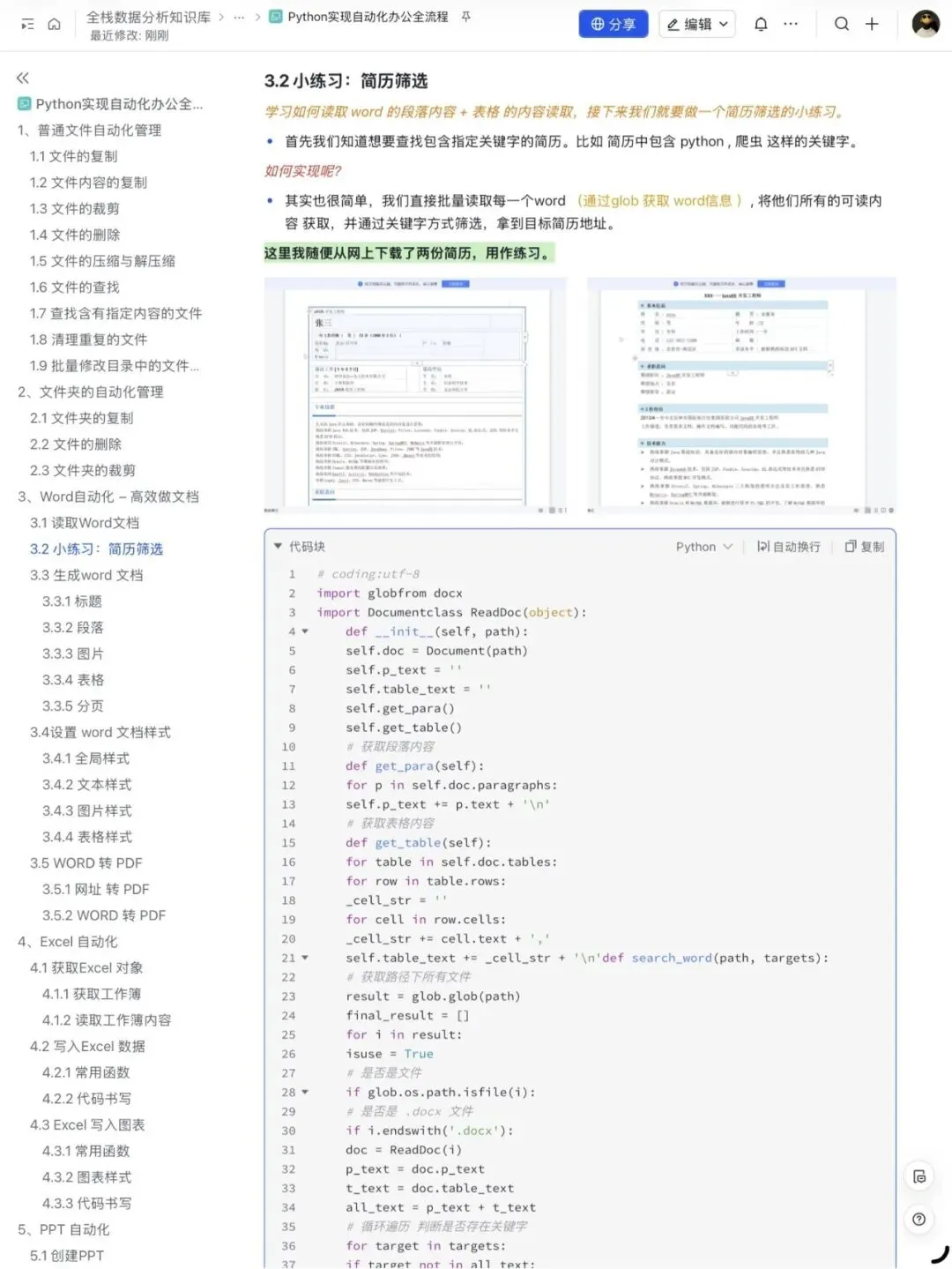Image resolution: width=952 pixels, height=1269 pixels.
Task: Jump to section 1.5 文件的压缩与解压缩
Action: pos(102,261)
